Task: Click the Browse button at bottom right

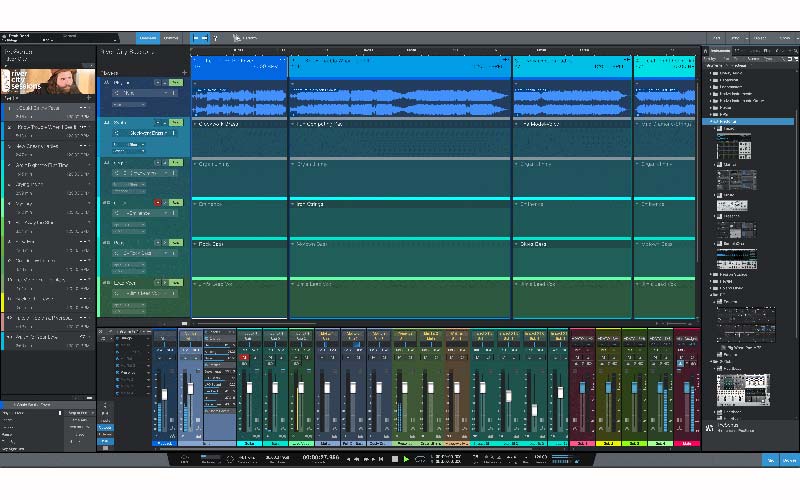Action: pos(790,460)
